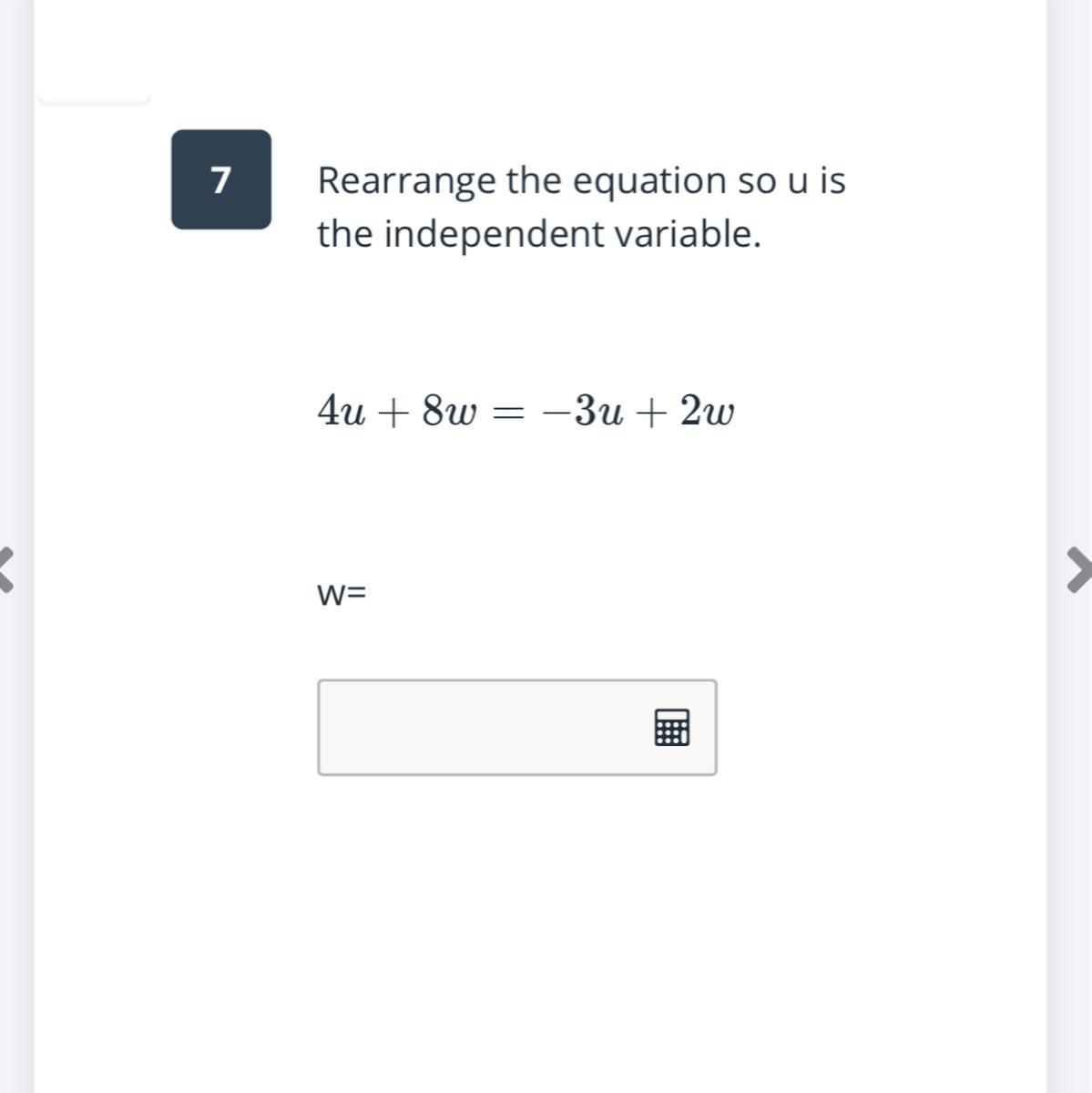
Task: Go back with the previous question arrow
Action: 8,569
